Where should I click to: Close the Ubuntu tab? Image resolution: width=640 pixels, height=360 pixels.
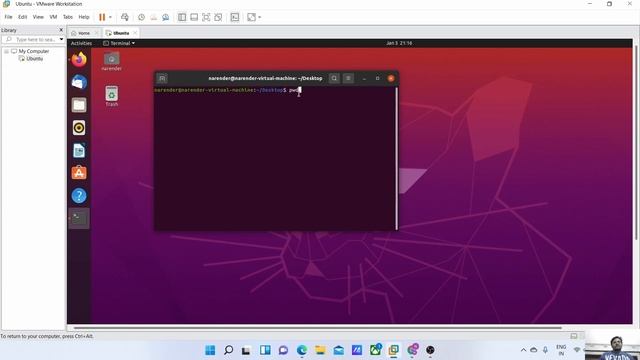pos(135,33)
